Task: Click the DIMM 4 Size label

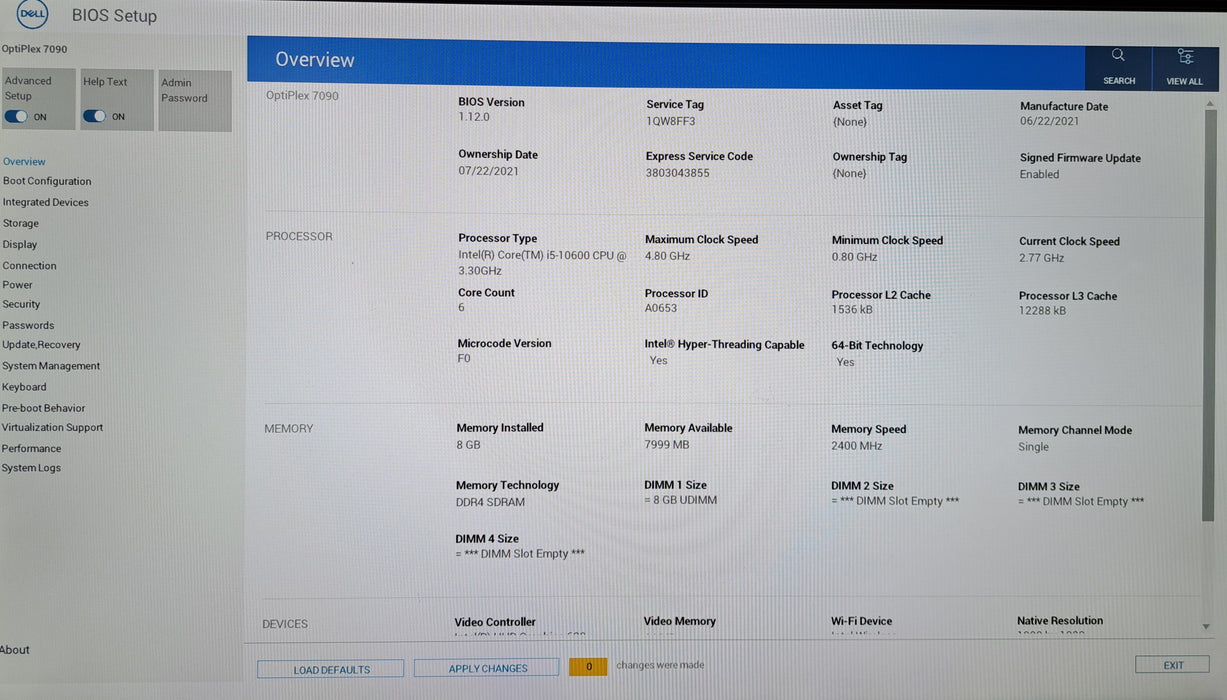Action: point(487,538)
